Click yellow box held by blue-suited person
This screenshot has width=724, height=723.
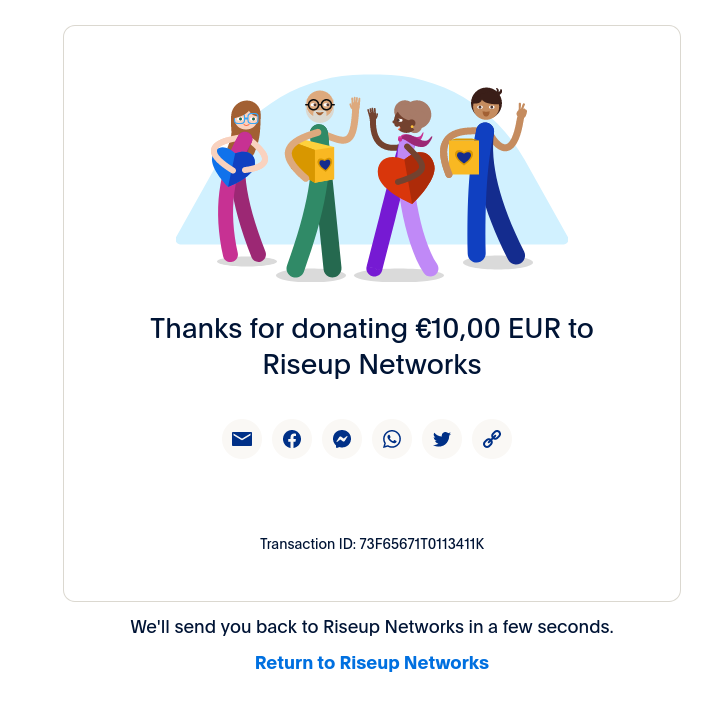click(464, 157)
